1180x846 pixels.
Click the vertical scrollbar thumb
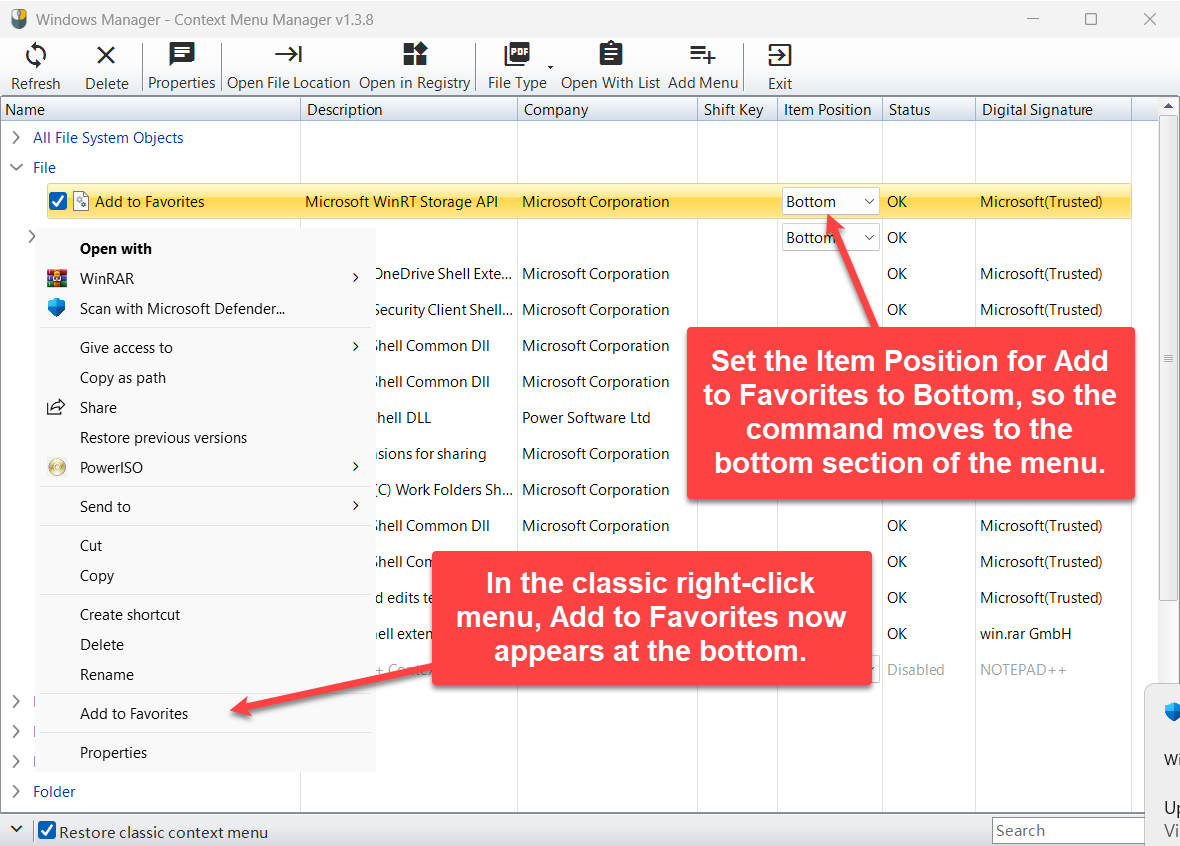pyautogui.click(x=1168, y=358)
